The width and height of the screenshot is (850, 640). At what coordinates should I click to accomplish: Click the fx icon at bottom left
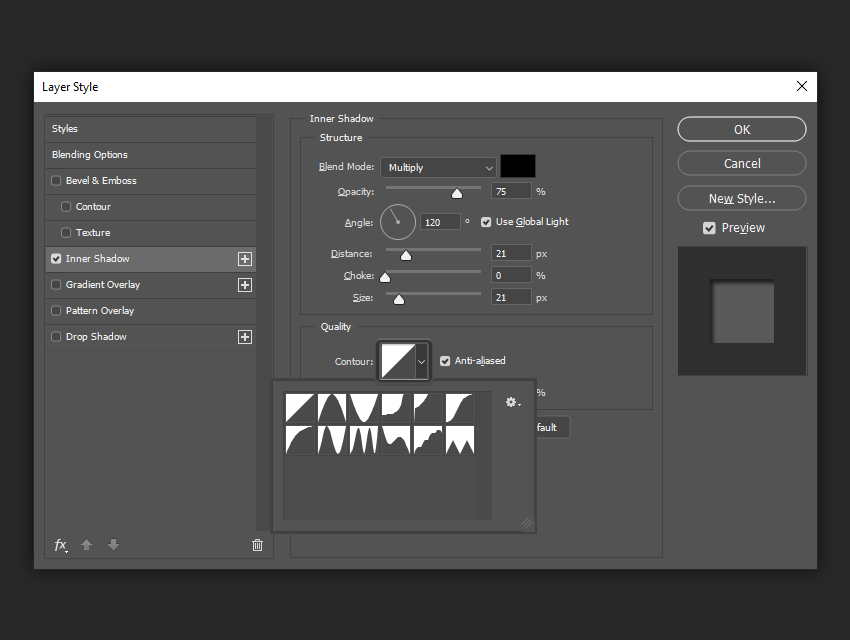[61, 545]
